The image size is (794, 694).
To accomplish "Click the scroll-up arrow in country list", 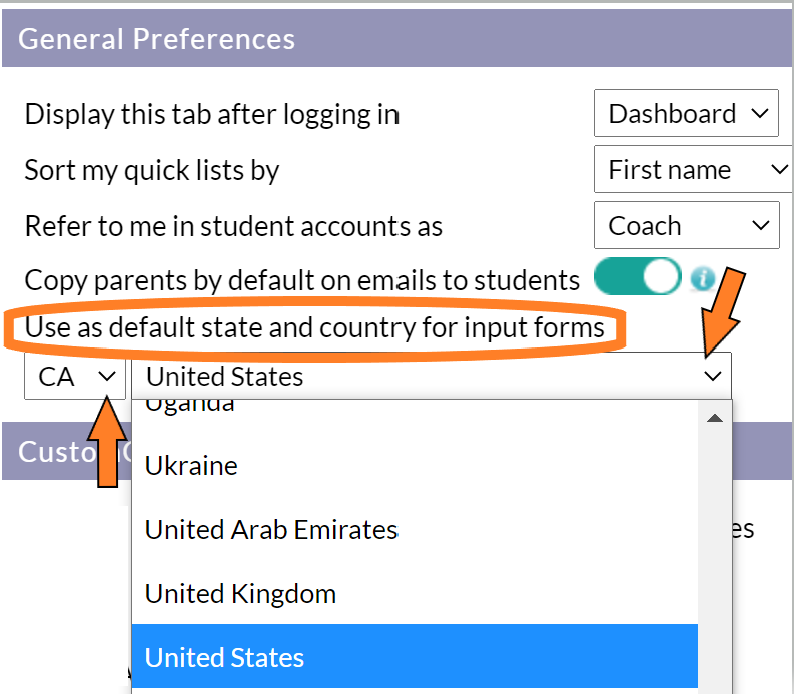I will [x=714, y=418].
